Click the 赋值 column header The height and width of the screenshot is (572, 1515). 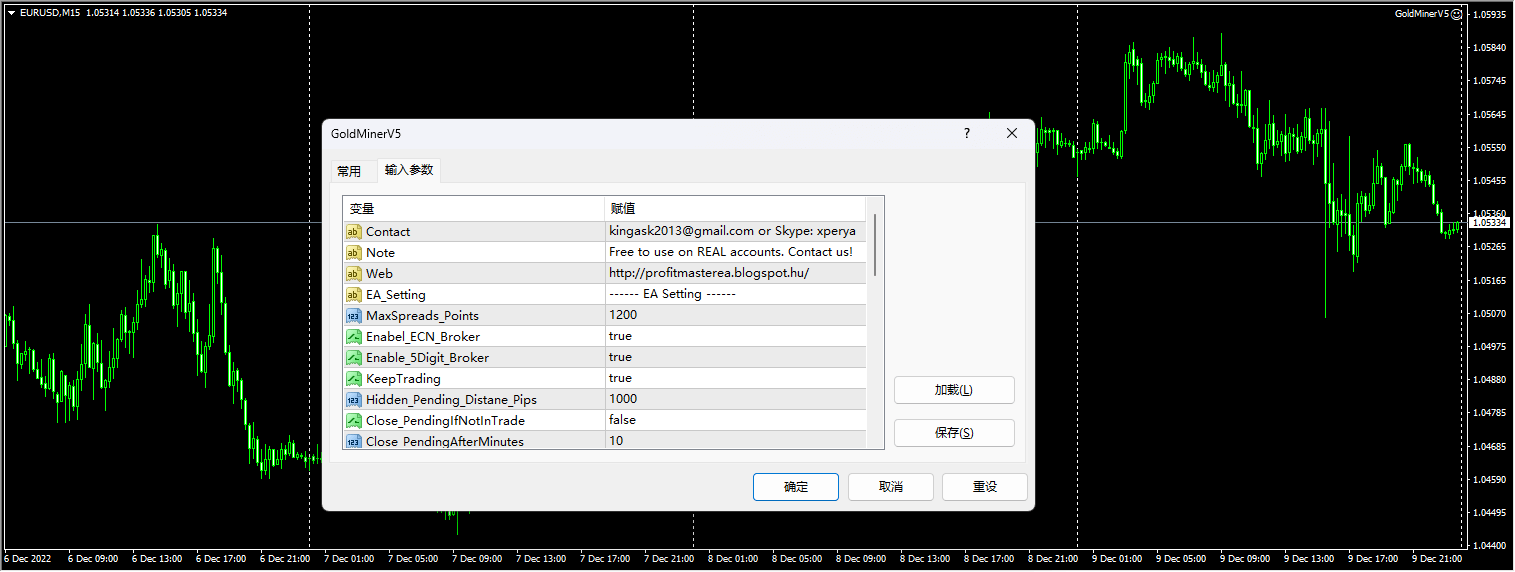[735, 208]
